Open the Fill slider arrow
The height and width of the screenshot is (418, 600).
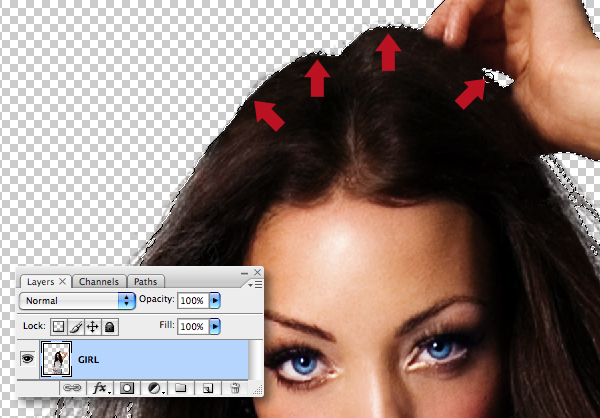tap(215, 326)
